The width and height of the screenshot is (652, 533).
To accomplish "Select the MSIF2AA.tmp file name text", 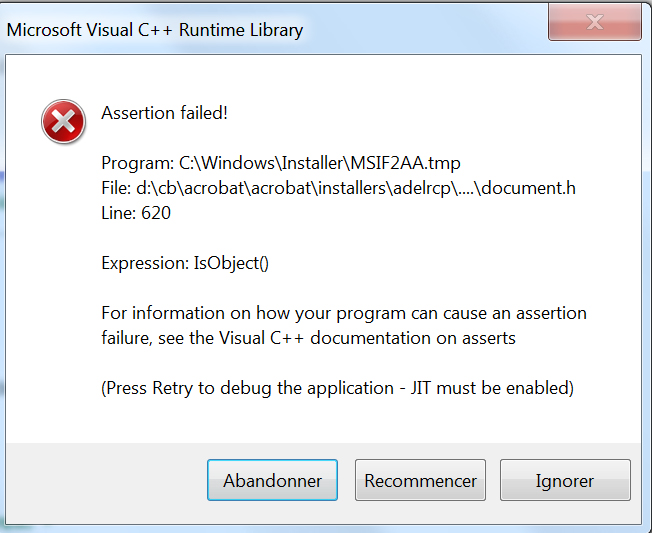I will (405, 163).
